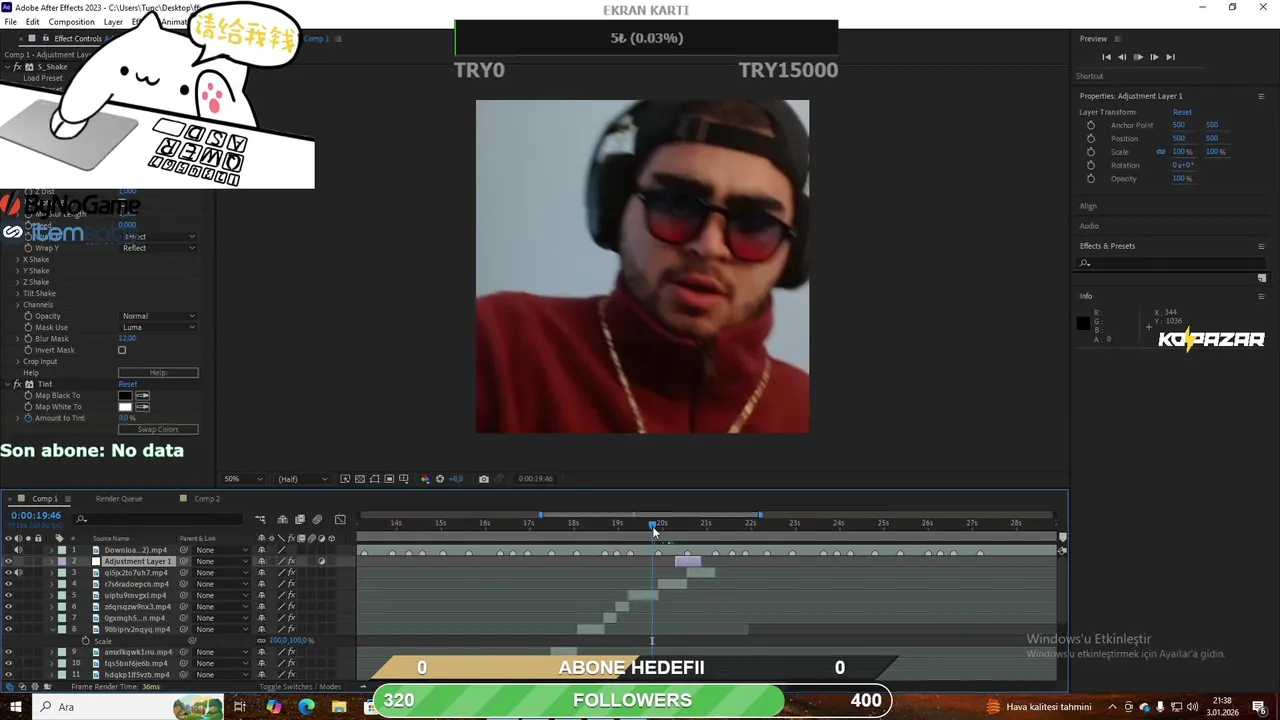This screenshot has width=1280, height=720.
Task: Open Info panel menu
Action: pos(1261,296)
